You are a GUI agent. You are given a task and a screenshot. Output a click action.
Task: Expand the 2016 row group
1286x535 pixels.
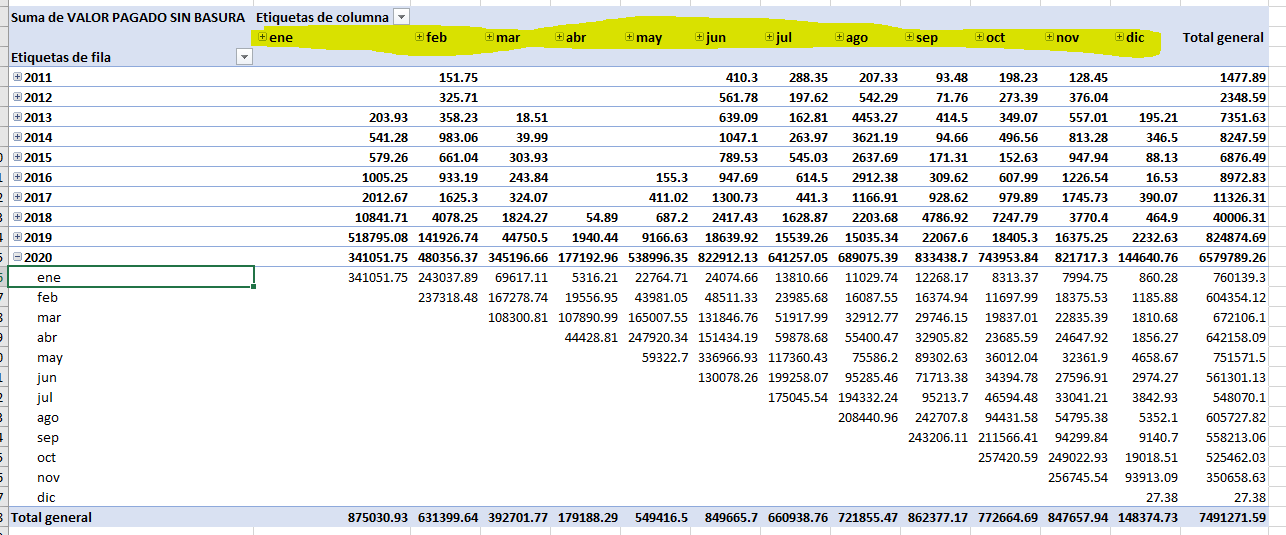(x=18, y=177)
